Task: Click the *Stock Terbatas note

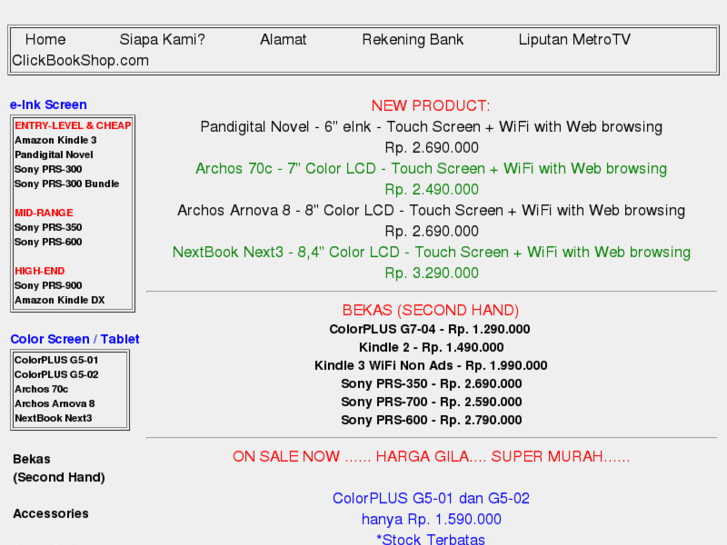Action: click(431, 539)
